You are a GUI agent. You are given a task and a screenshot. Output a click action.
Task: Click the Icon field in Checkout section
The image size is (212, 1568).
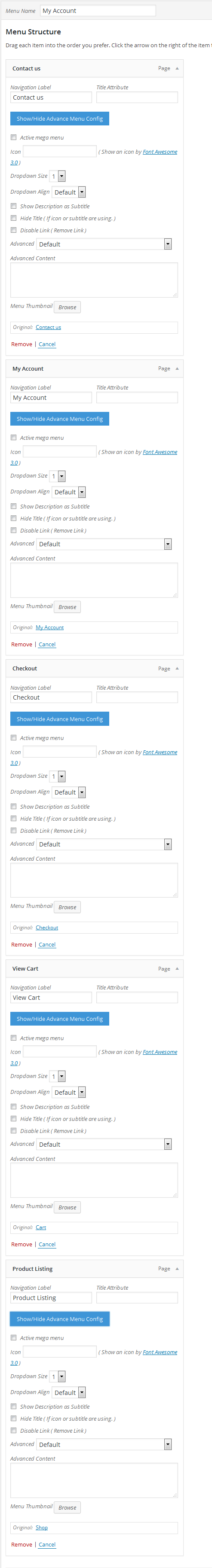tap(60, 752)
